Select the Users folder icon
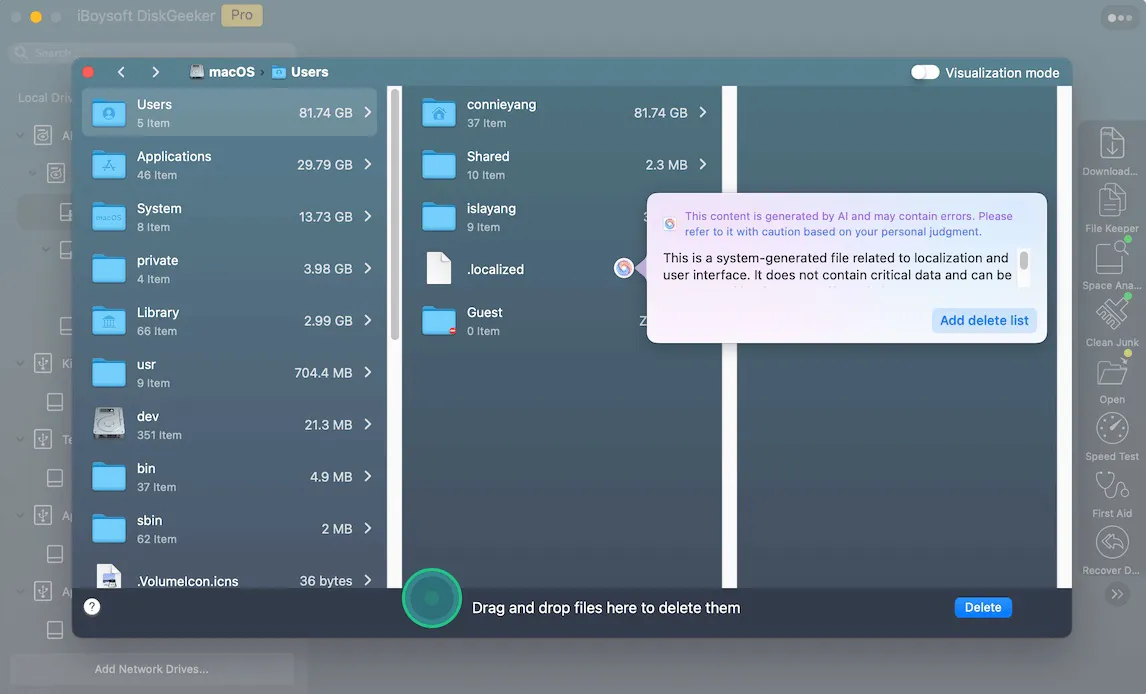Image resolution: width=1146 pixels, height=694 pixels. click(109, 113)
